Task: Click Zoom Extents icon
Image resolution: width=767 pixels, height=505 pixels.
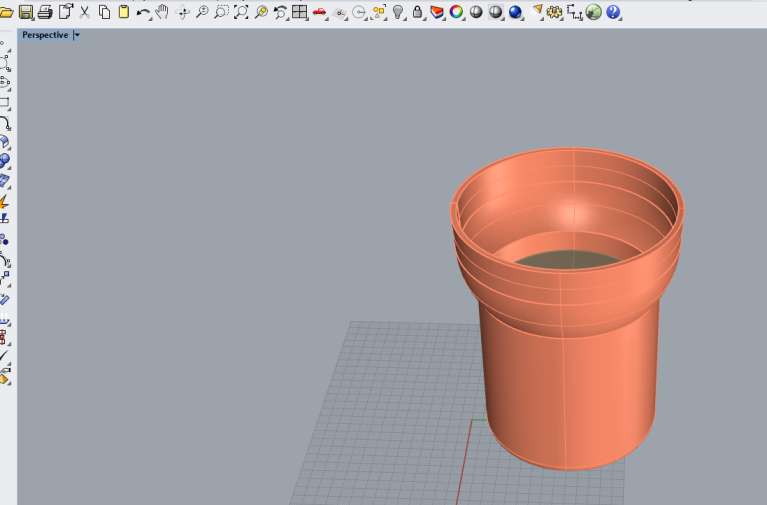Action: (241, 12)
